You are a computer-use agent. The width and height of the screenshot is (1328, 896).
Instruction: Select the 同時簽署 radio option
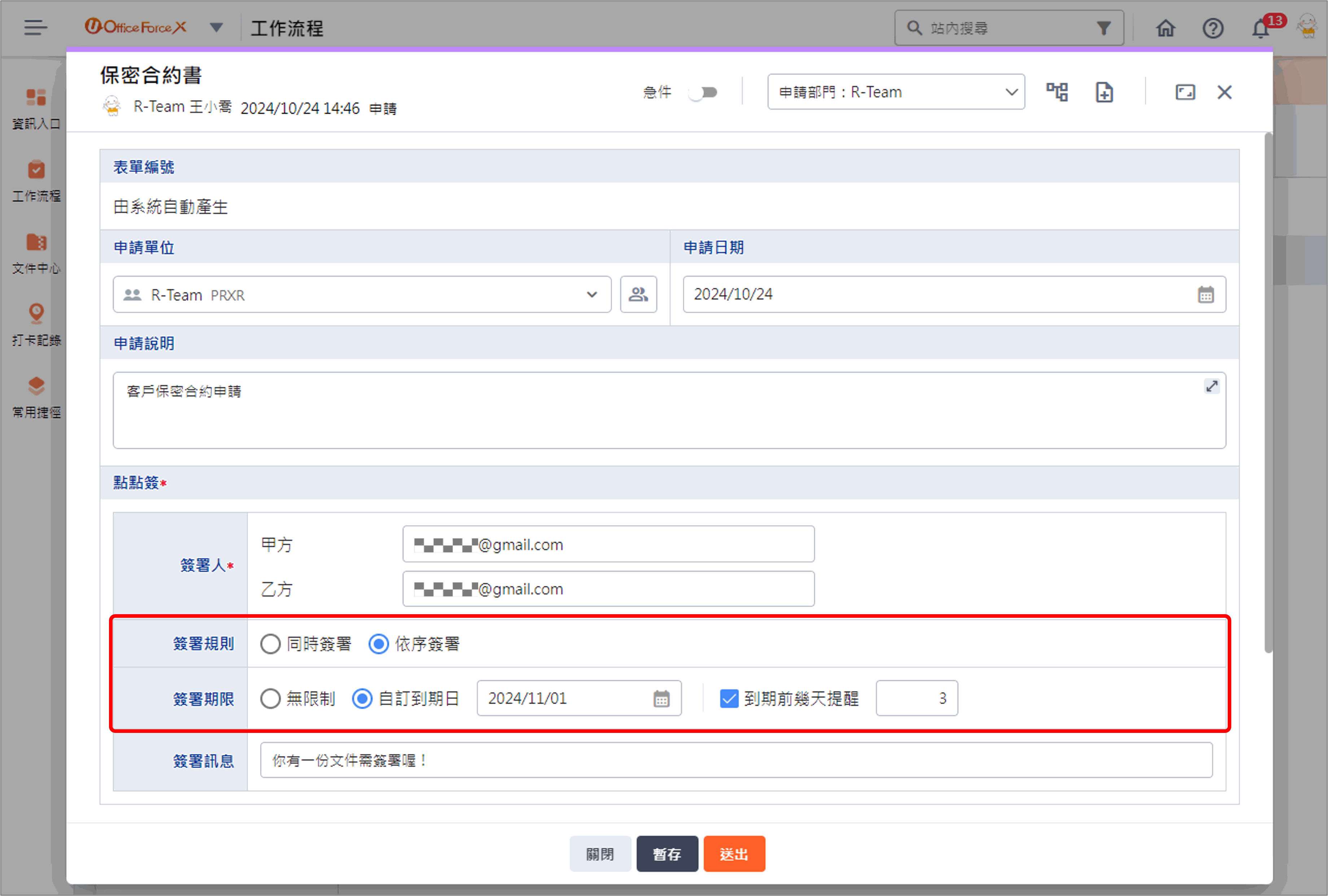270,644
